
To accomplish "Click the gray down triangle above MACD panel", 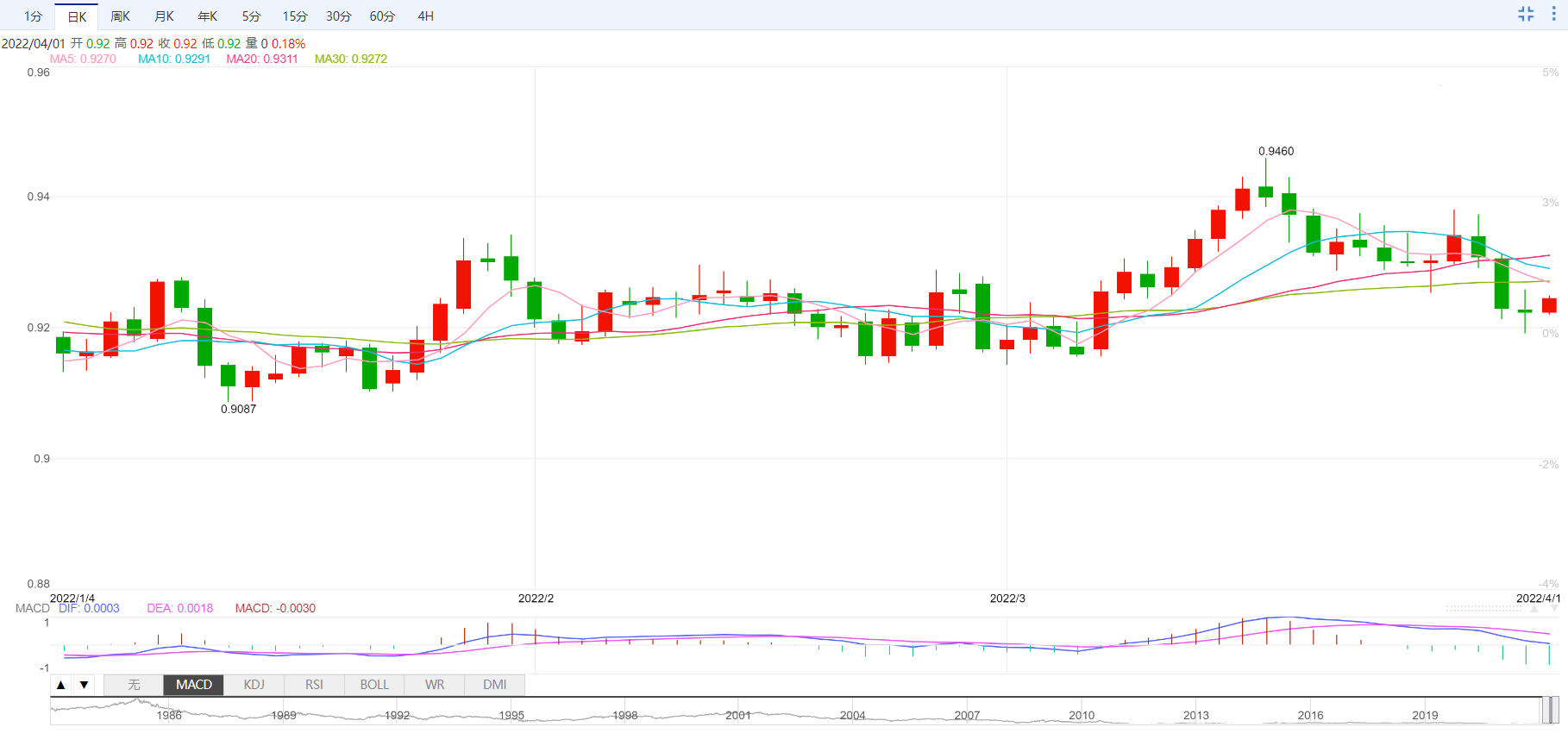I will coord(1554,608).
